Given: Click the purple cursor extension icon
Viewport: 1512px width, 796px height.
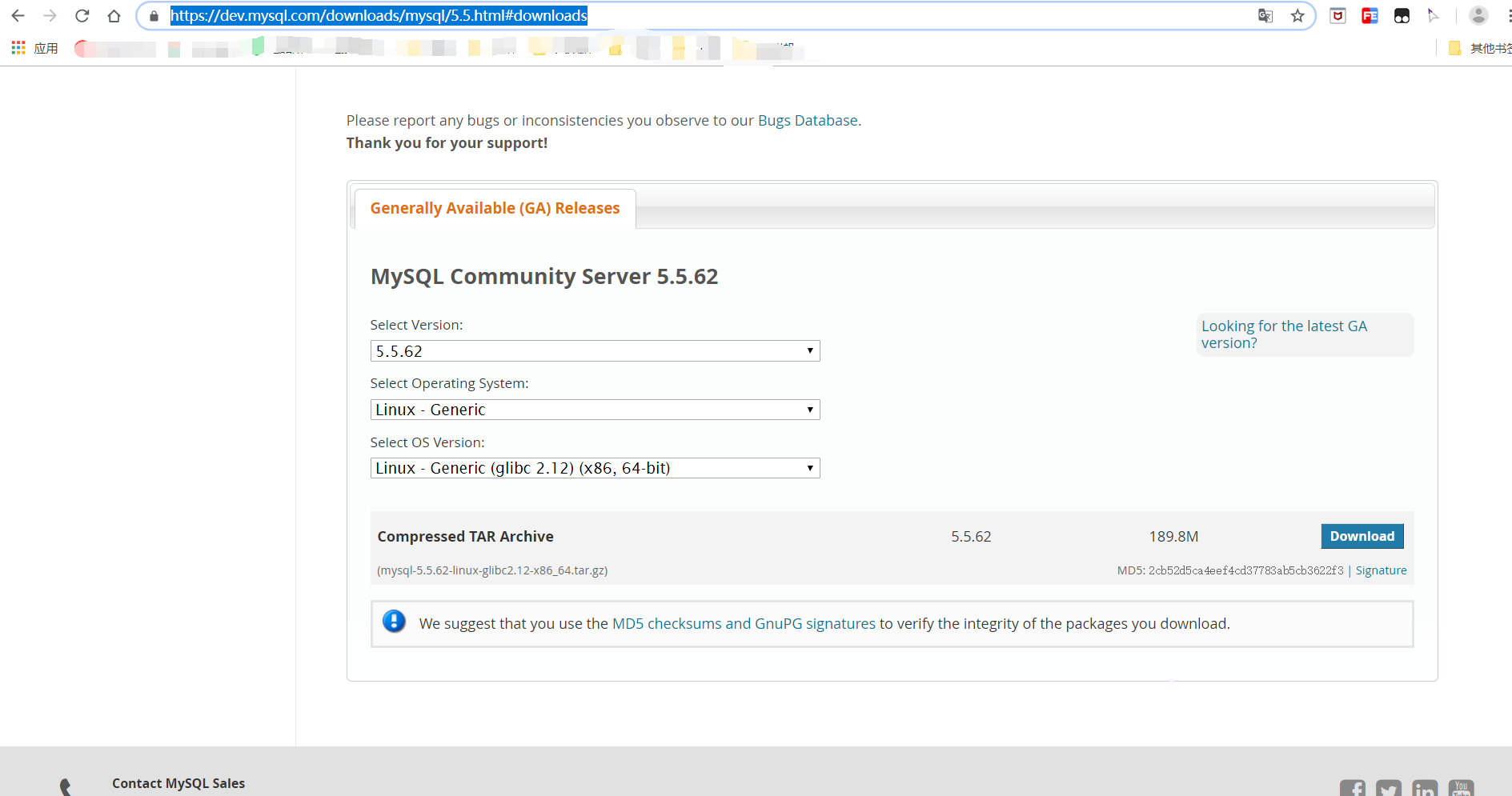Looking at the screenshot, I should (1433, 16).
